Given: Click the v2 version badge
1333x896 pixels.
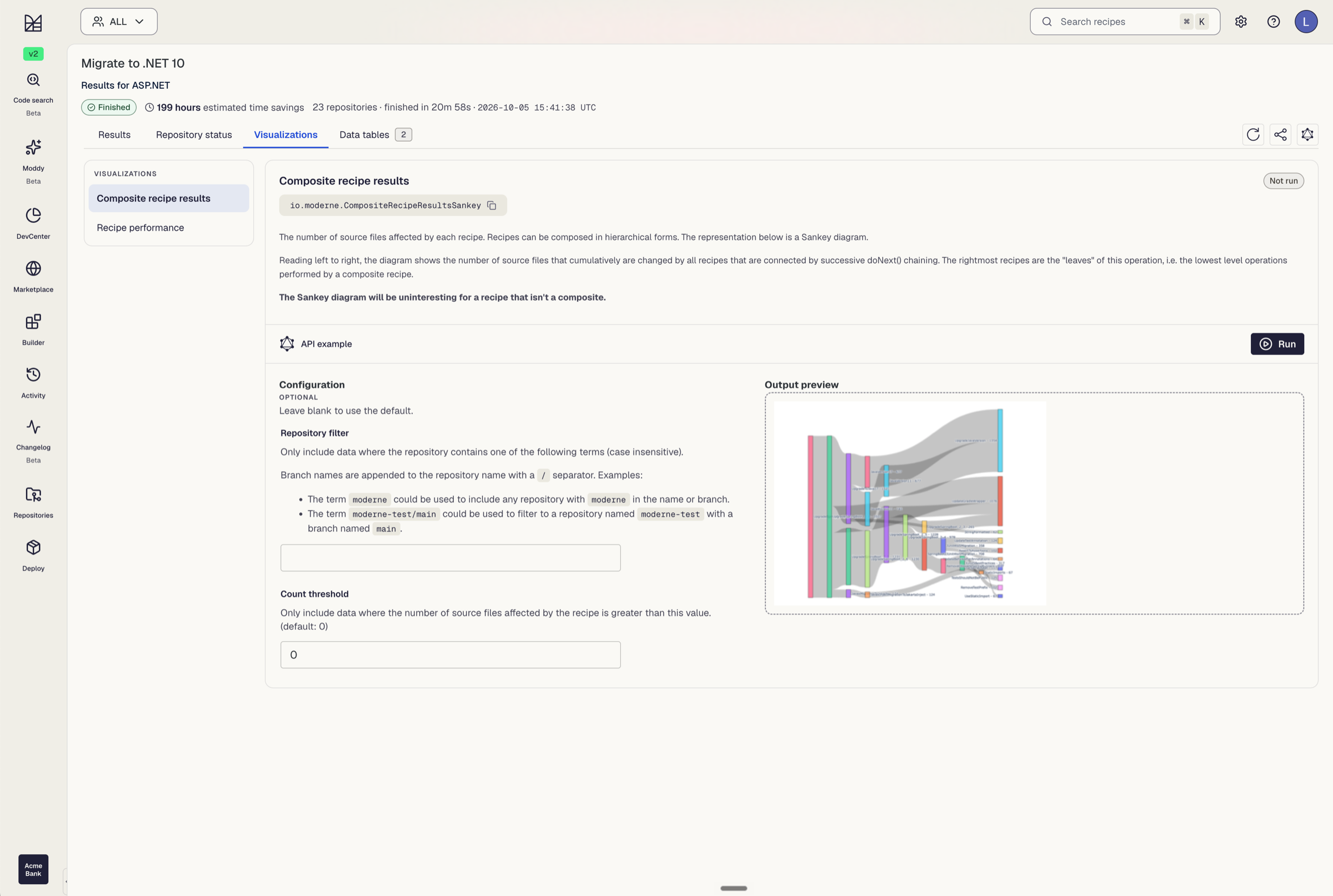Looking at the screenshot, I should (33, 54).
